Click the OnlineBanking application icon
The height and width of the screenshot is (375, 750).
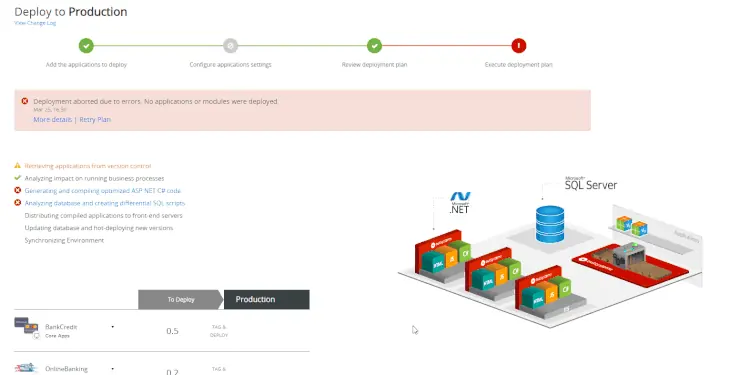click(26, 368)
